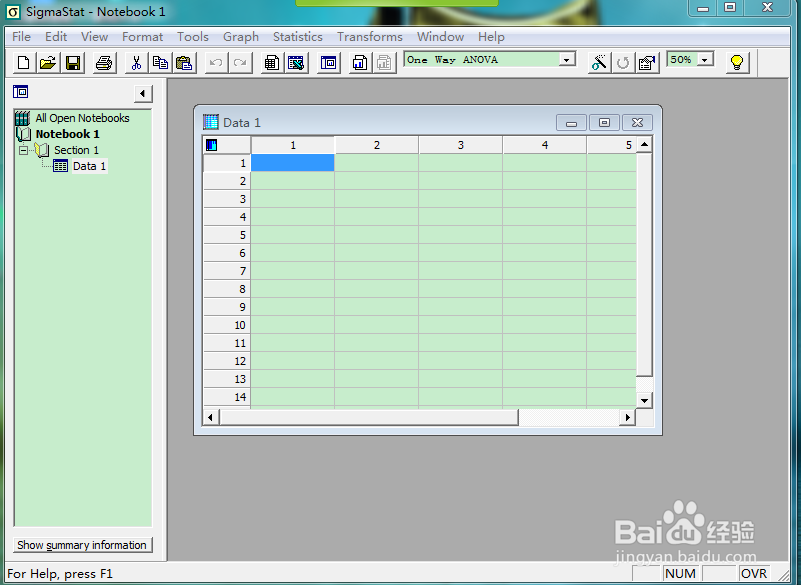Click the horizontal scrollbar thumb
Viewport: 801px width, 585px height.
[x=369, y=417]
